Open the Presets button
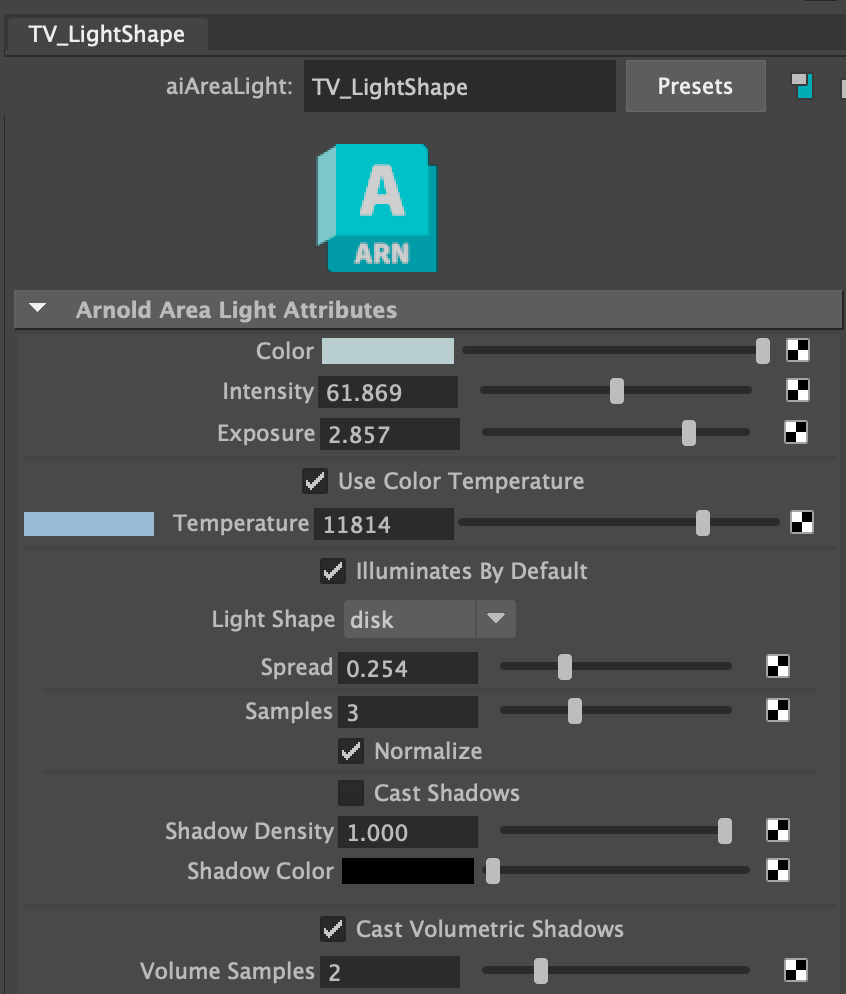The height and width of the screenshot is (994, 846). 695,86
